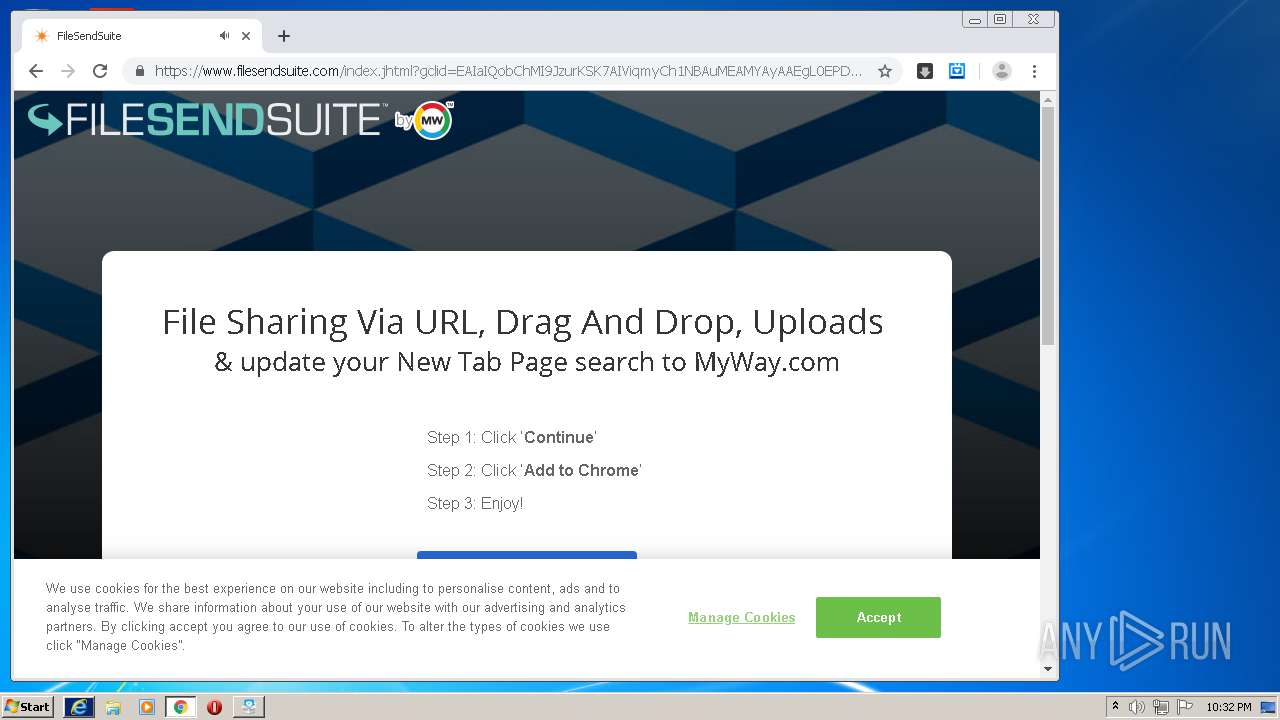Click the page scrollbar up arrow
The width and height of the screenshot is (1280, 720).
[x=1048, y=100]
